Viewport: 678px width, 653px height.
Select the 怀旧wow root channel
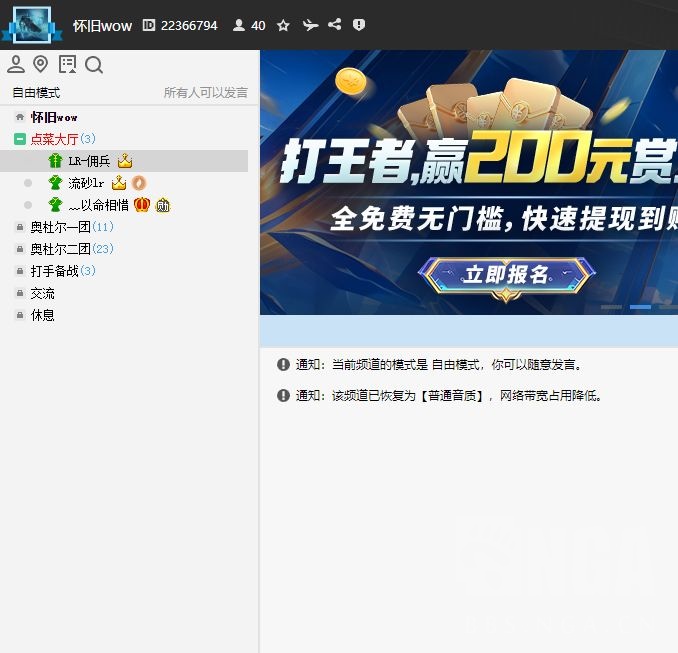54,117
